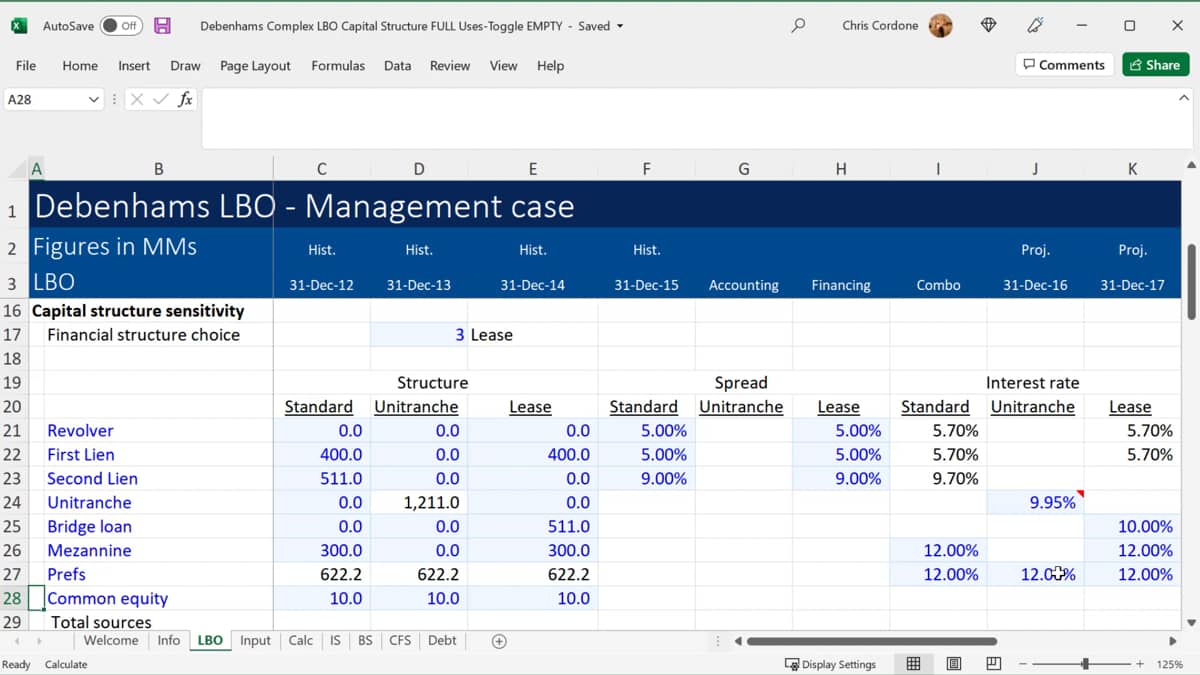Open the Page Layout ribbon tab
The height and width of the screenshot is (675, 1200).
(x=255, y=66)
